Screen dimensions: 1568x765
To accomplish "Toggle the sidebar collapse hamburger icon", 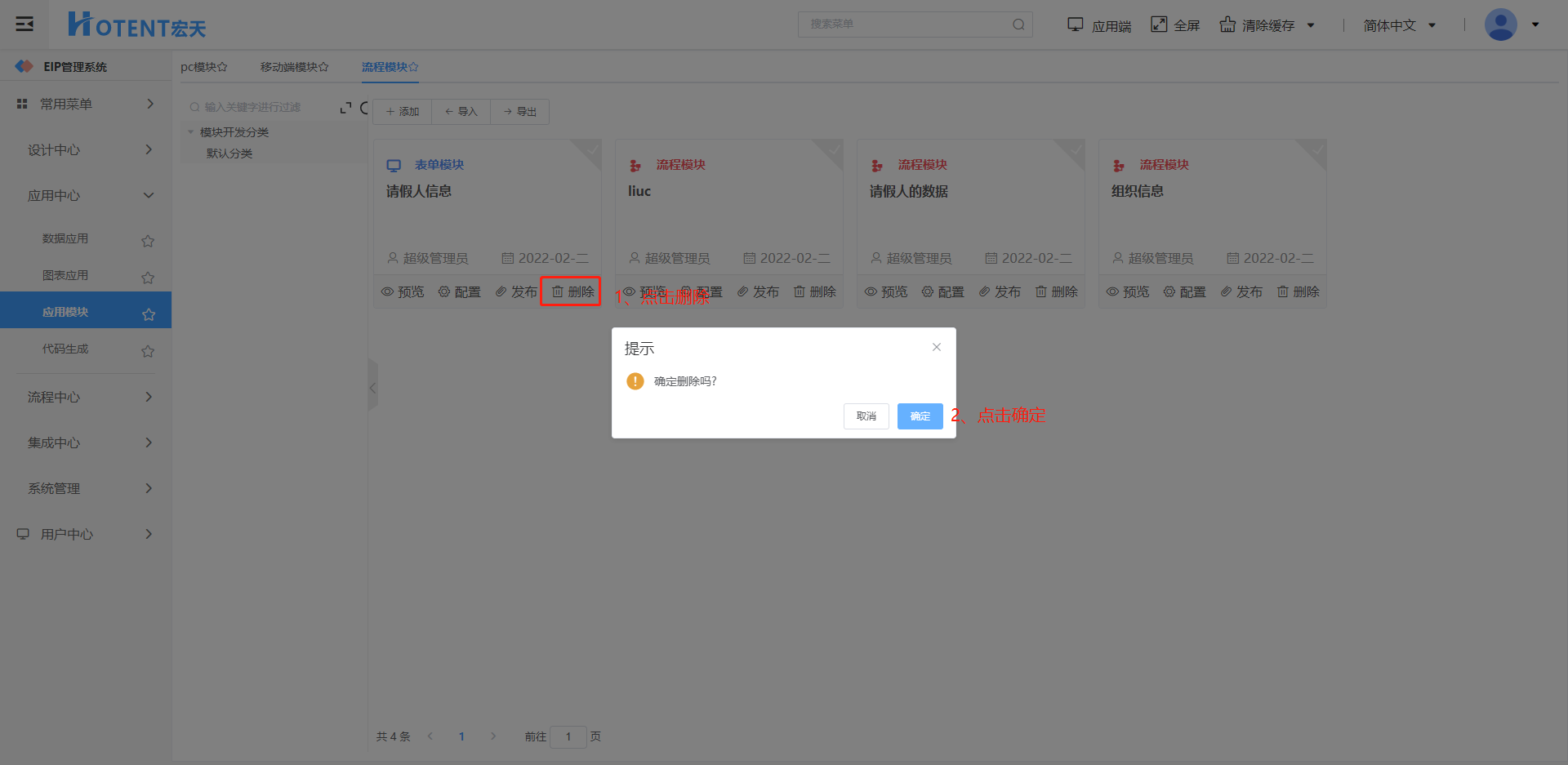I will [x=24, y=24].
